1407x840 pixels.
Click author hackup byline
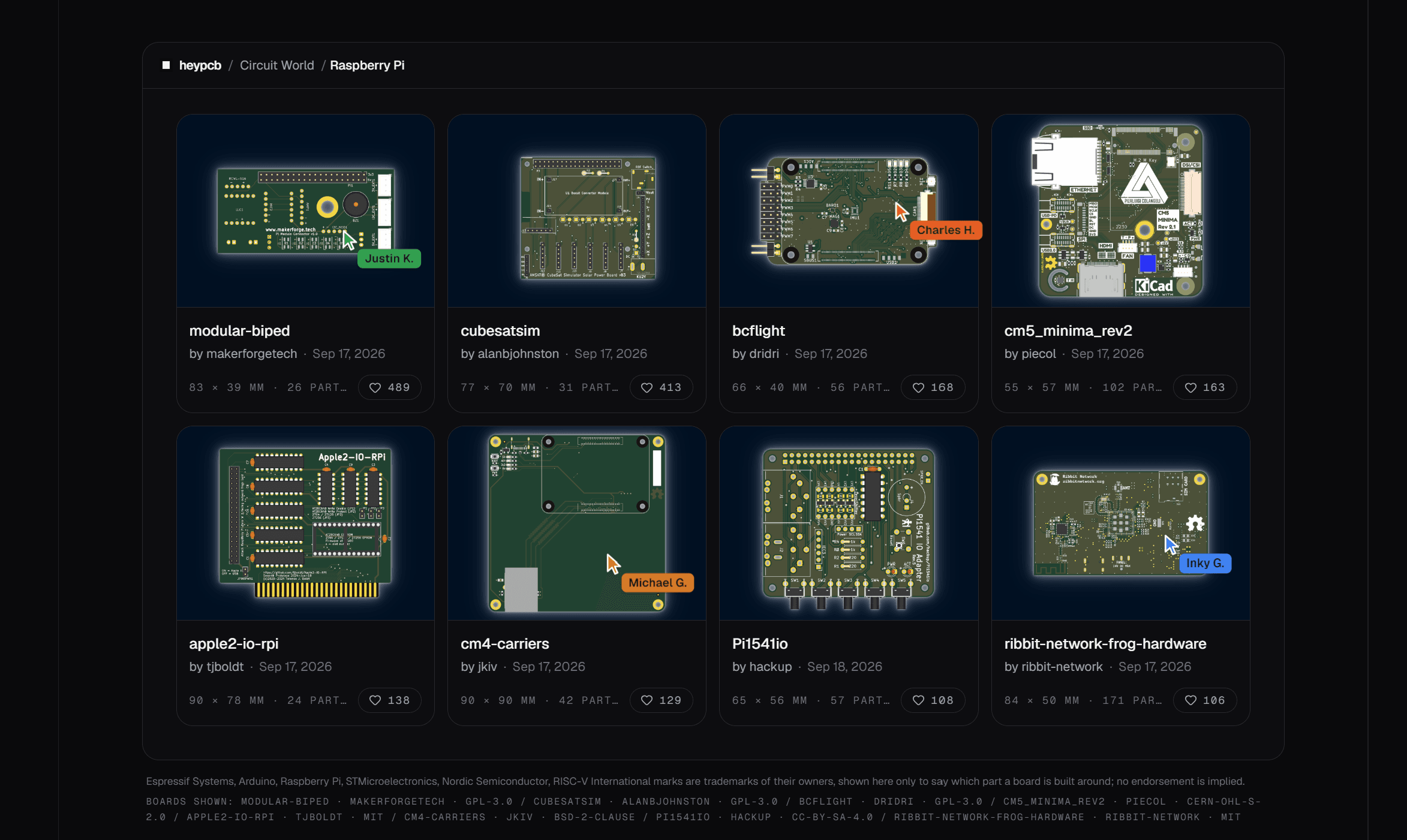coord(762,667)
